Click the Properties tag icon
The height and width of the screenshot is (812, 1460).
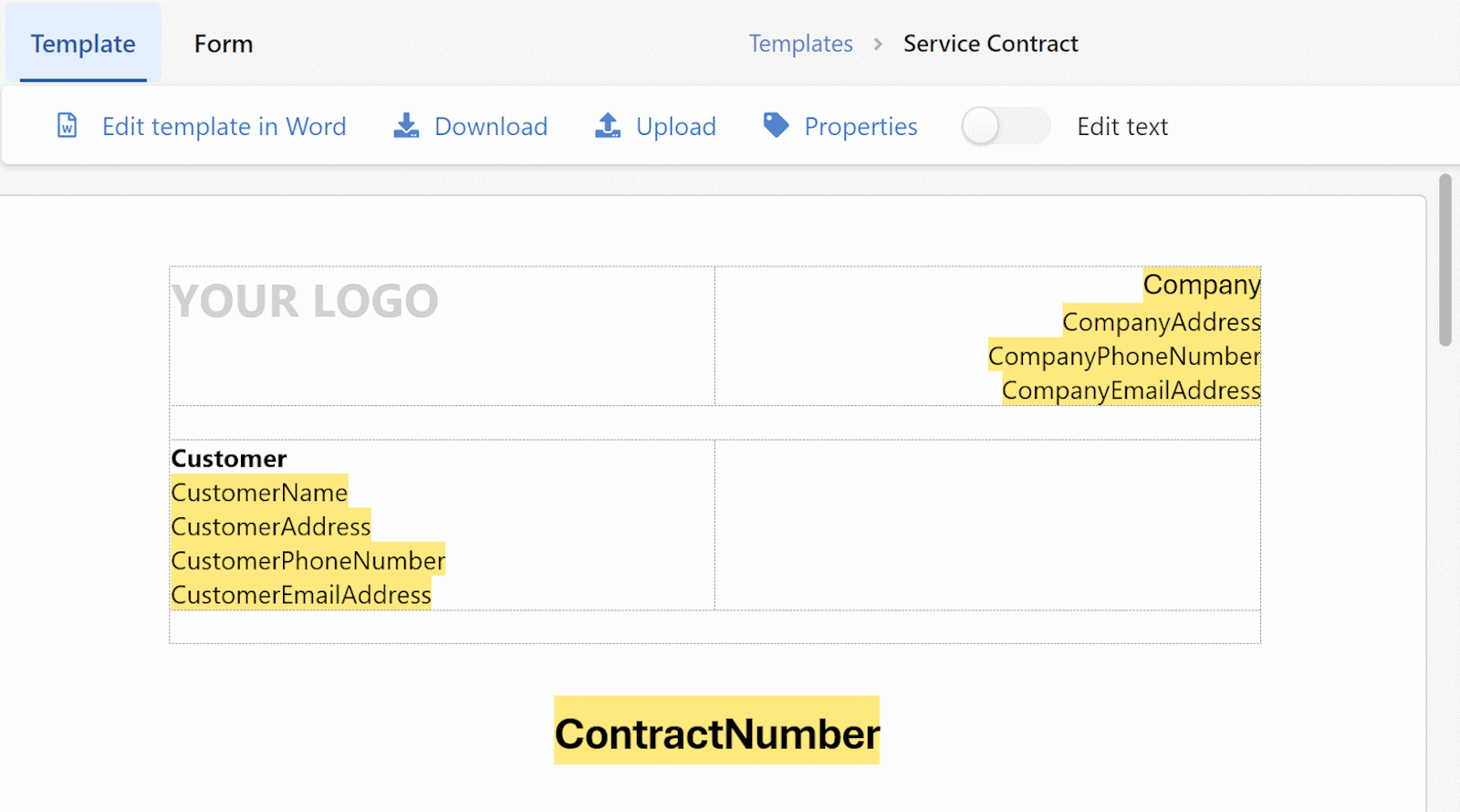(x=776, y=125)
